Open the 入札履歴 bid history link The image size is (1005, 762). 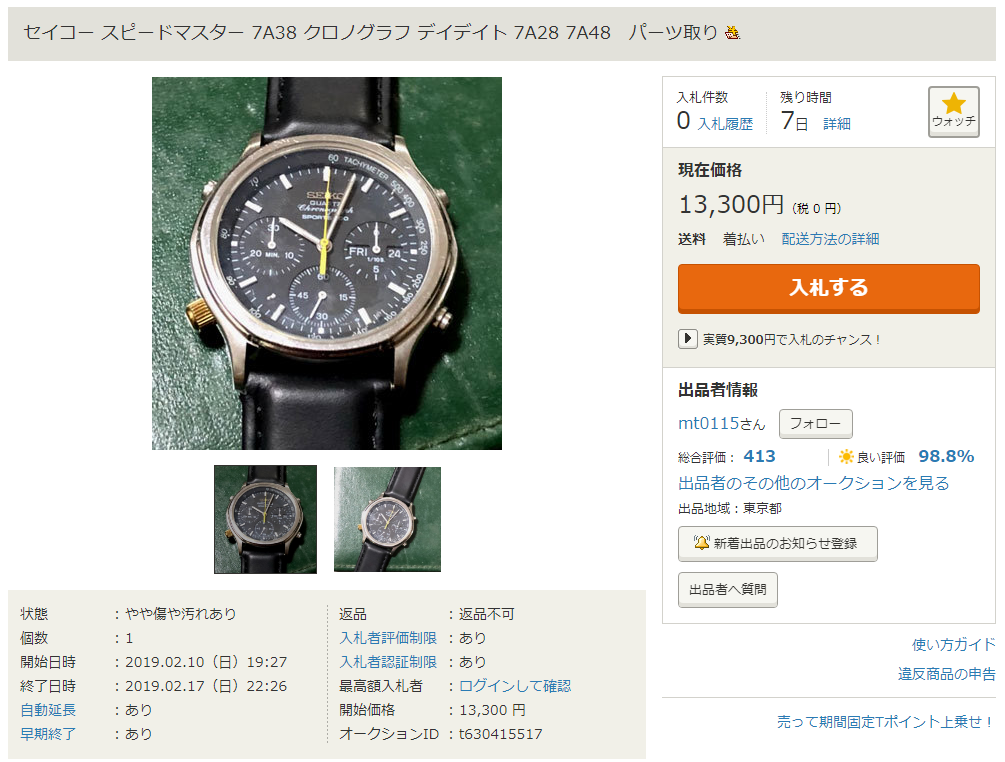point(725,124)
